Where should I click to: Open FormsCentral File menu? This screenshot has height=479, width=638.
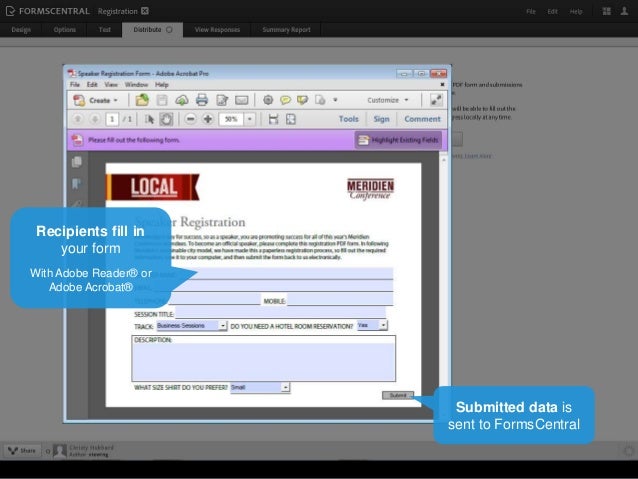(x=531, y=11)
